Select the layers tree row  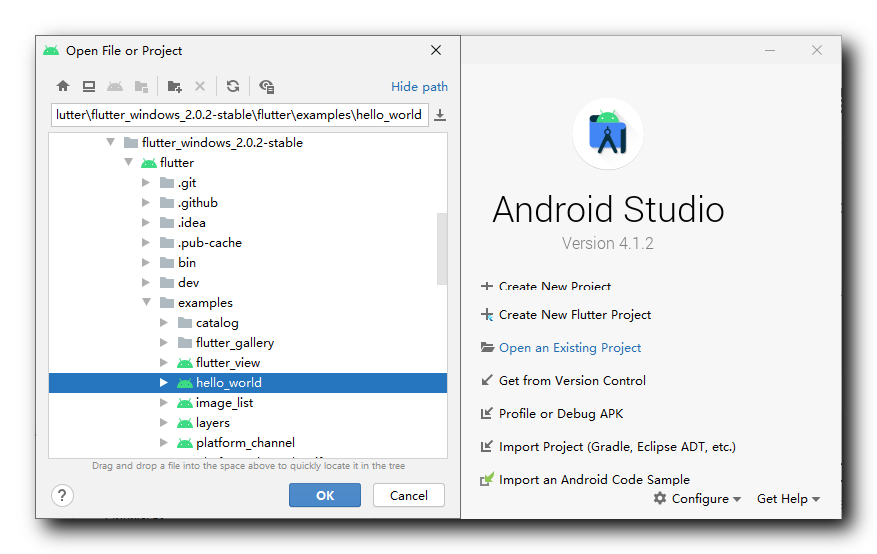tap(248, 423)
